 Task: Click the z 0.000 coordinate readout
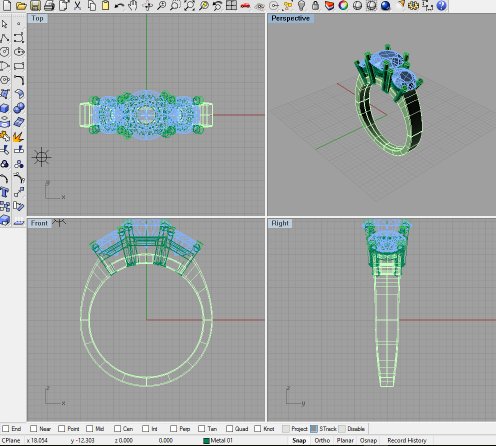point(123,440)
